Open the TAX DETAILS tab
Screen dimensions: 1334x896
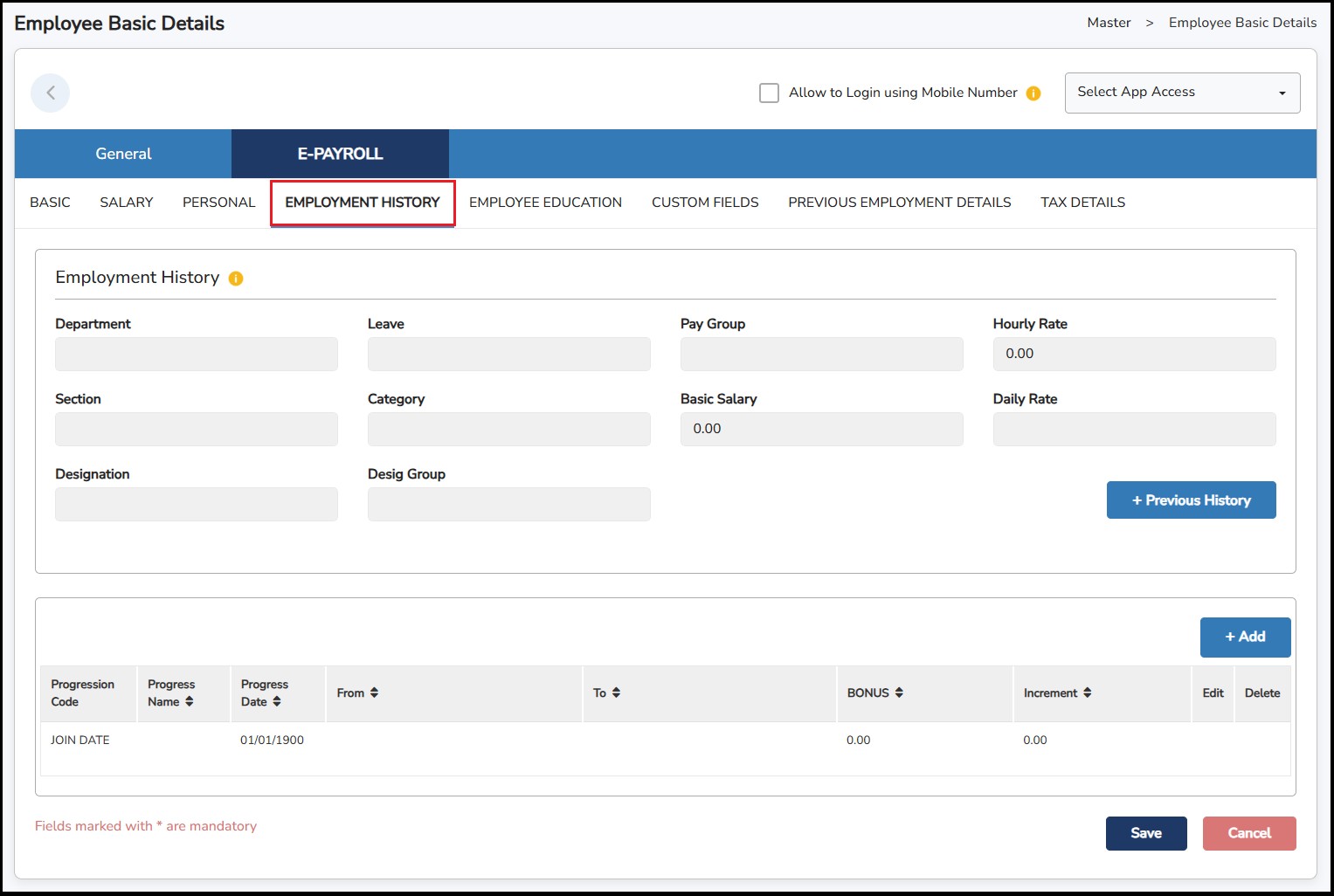coord(1082,202)
